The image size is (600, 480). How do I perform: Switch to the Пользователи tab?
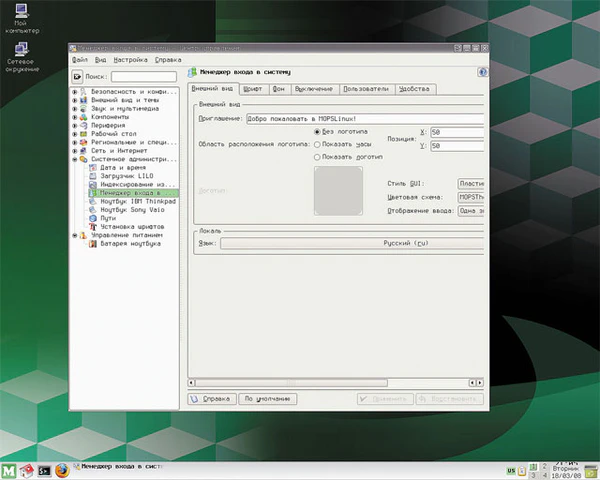[x=365, y=90]
